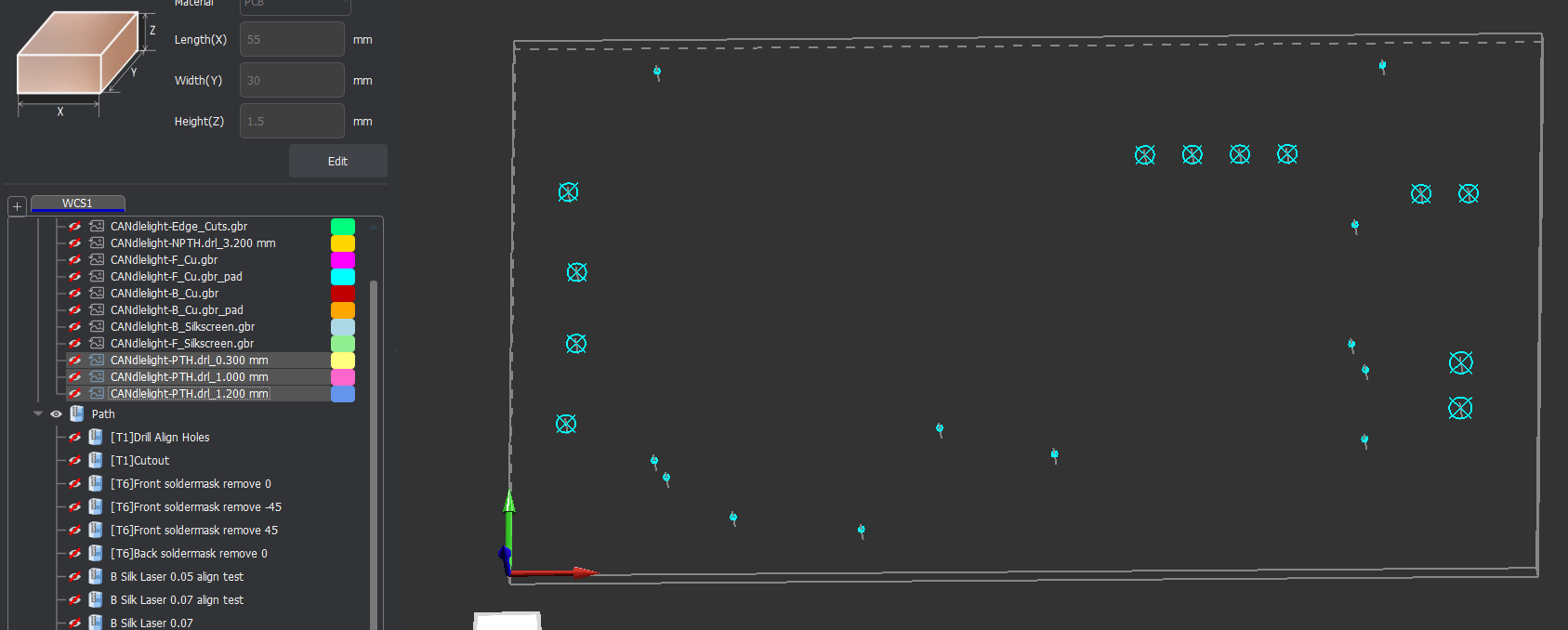1568x630 pixels.
Task: Click the Edge_Cuts.gbr layer image icon
Action: point(97,226)
